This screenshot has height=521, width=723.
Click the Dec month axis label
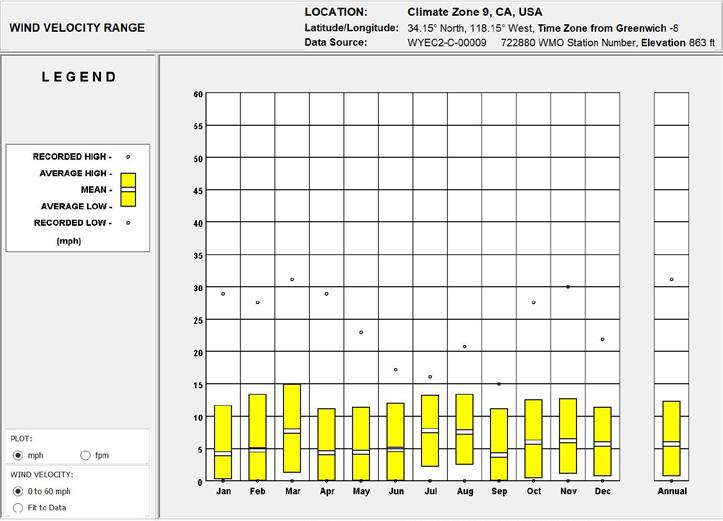(x=602, y=491)
